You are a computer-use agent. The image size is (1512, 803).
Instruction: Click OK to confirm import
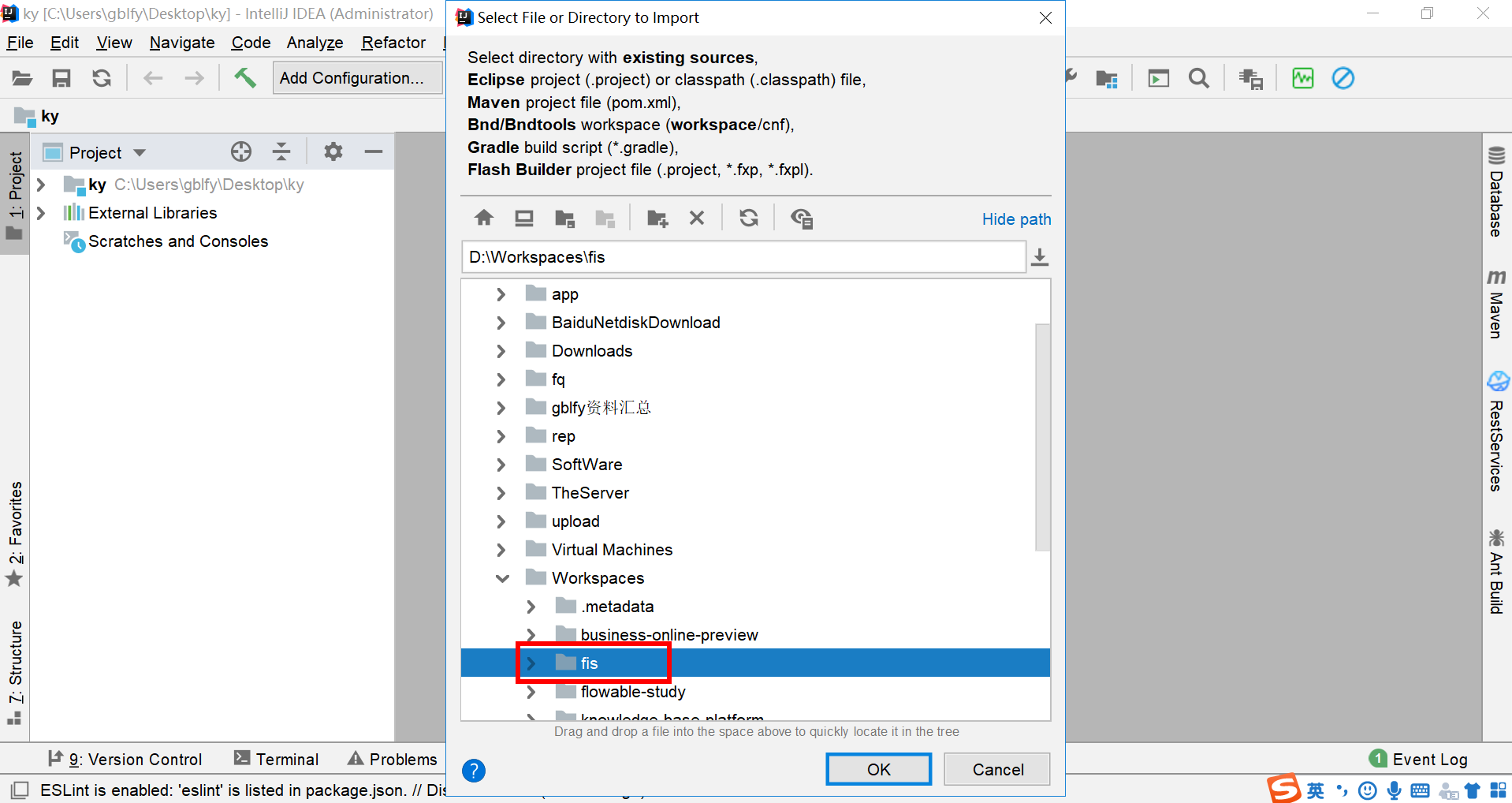[x=878, y=769]
